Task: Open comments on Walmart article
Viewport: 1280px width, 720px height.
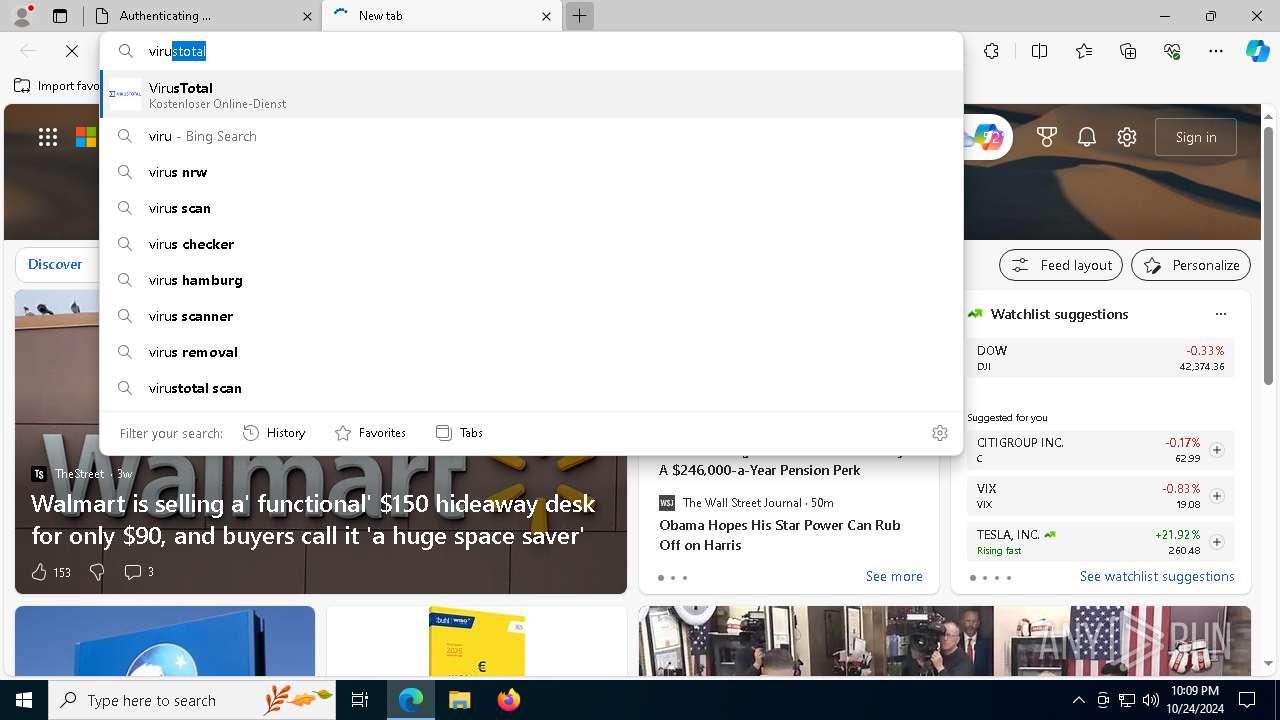Action: click(x=139, y=572)
